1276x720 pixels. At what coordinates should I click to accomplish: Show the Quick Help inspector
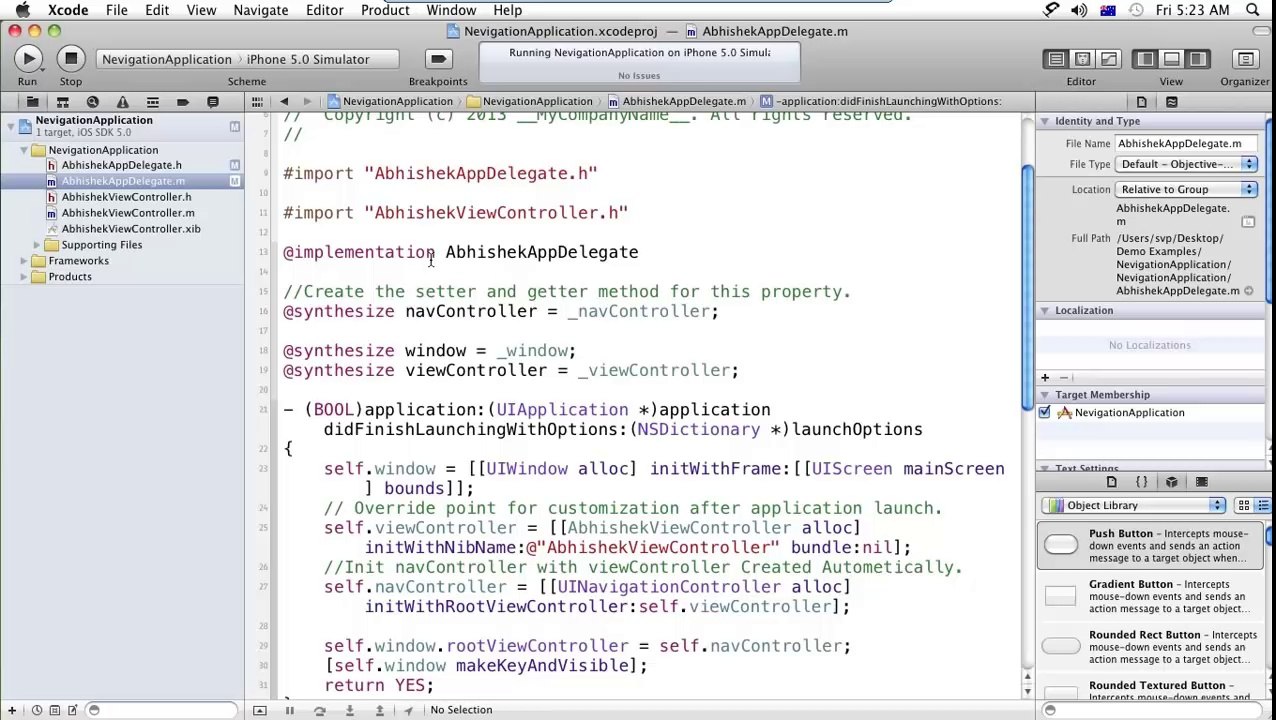click(x=1172, y=102)
